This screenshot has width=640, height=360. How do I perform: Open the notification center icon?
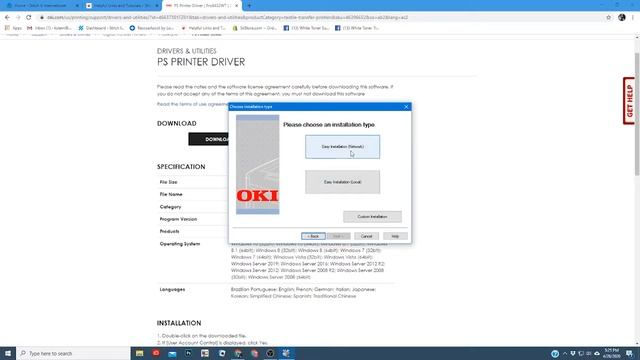coord(629,353)
